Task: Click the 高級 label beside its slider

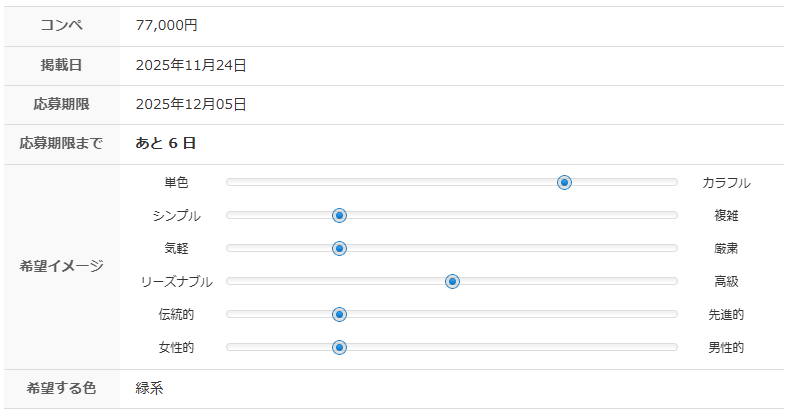Action: (726, 282)
